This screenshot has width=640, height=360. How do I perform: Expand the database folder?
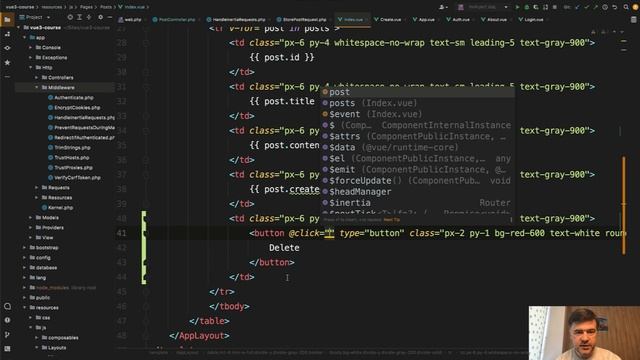point(24,268)
